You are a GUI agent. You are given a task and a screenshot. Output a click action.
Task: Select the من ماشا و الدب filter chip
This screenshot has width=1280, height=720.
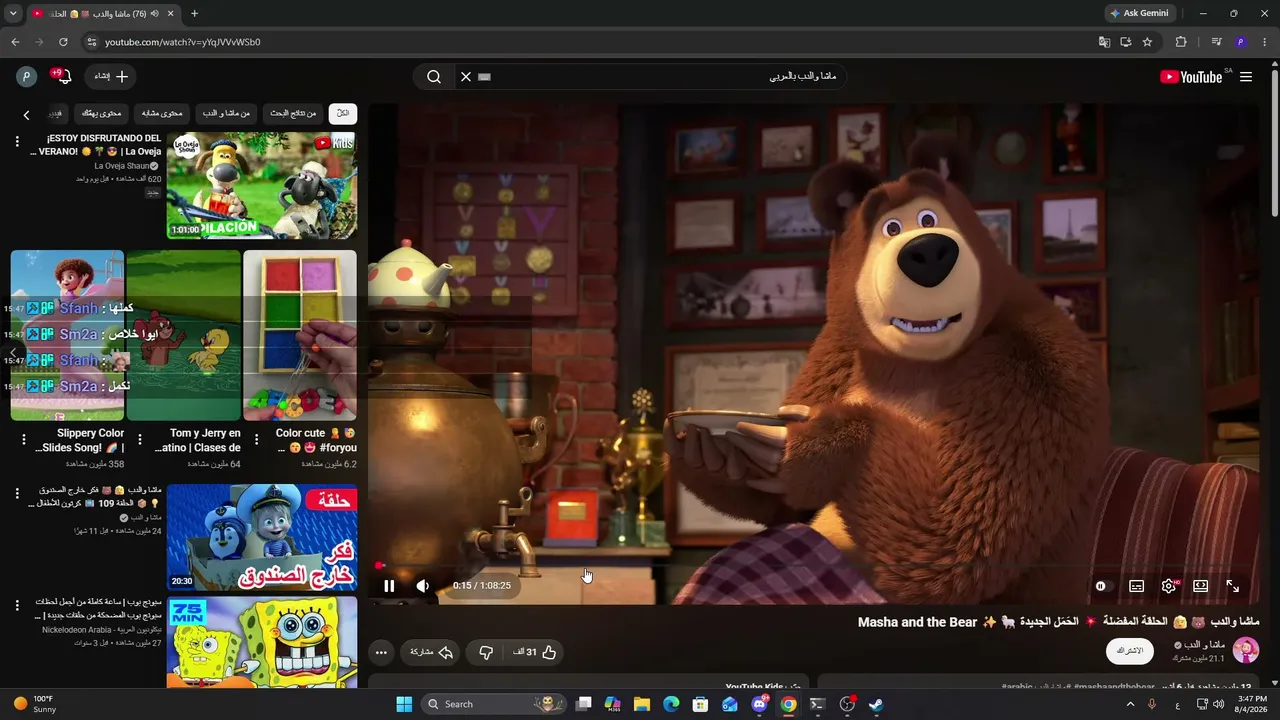[226, 114]
